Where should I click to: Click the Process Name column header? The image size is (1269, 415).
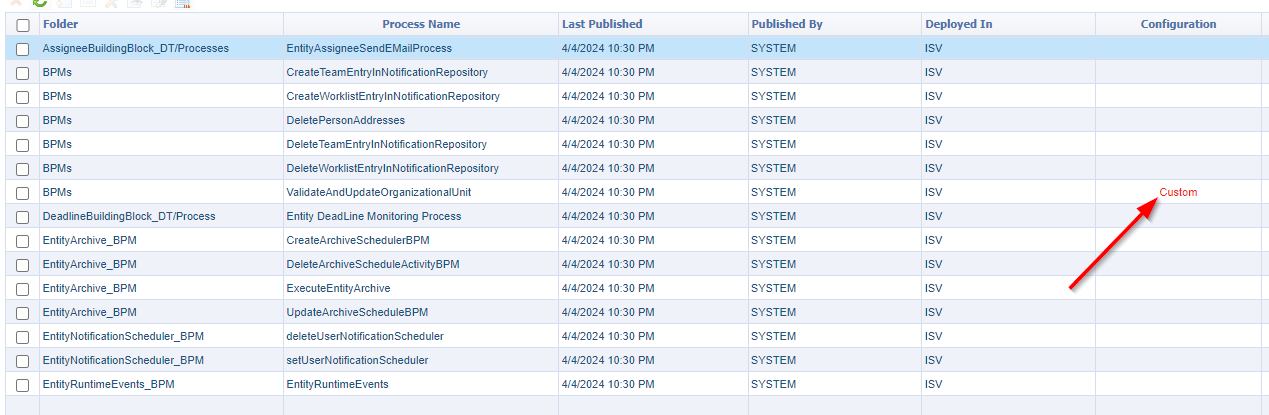click(421, 24)
